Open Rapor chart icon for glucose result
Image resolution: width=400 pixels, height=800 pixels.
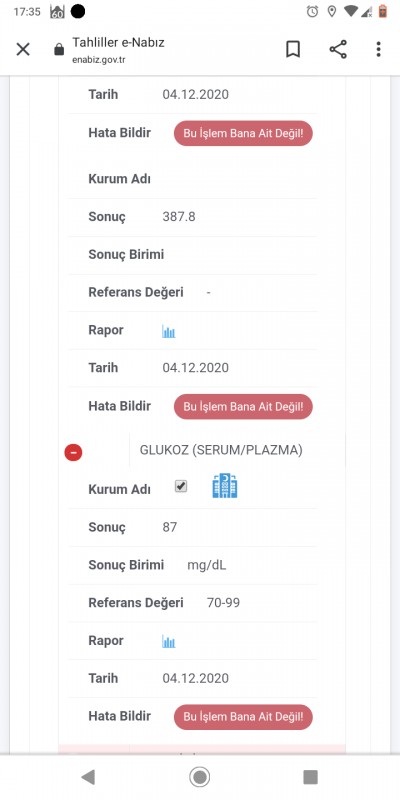pyautogui.click(x=169, y=642)
